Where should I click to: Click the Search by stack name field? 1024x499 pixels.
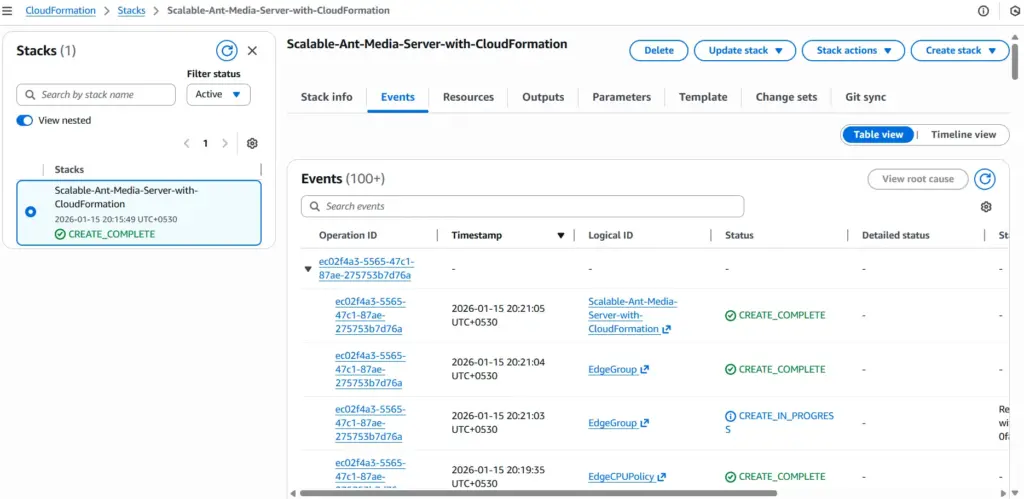(96, 95)
